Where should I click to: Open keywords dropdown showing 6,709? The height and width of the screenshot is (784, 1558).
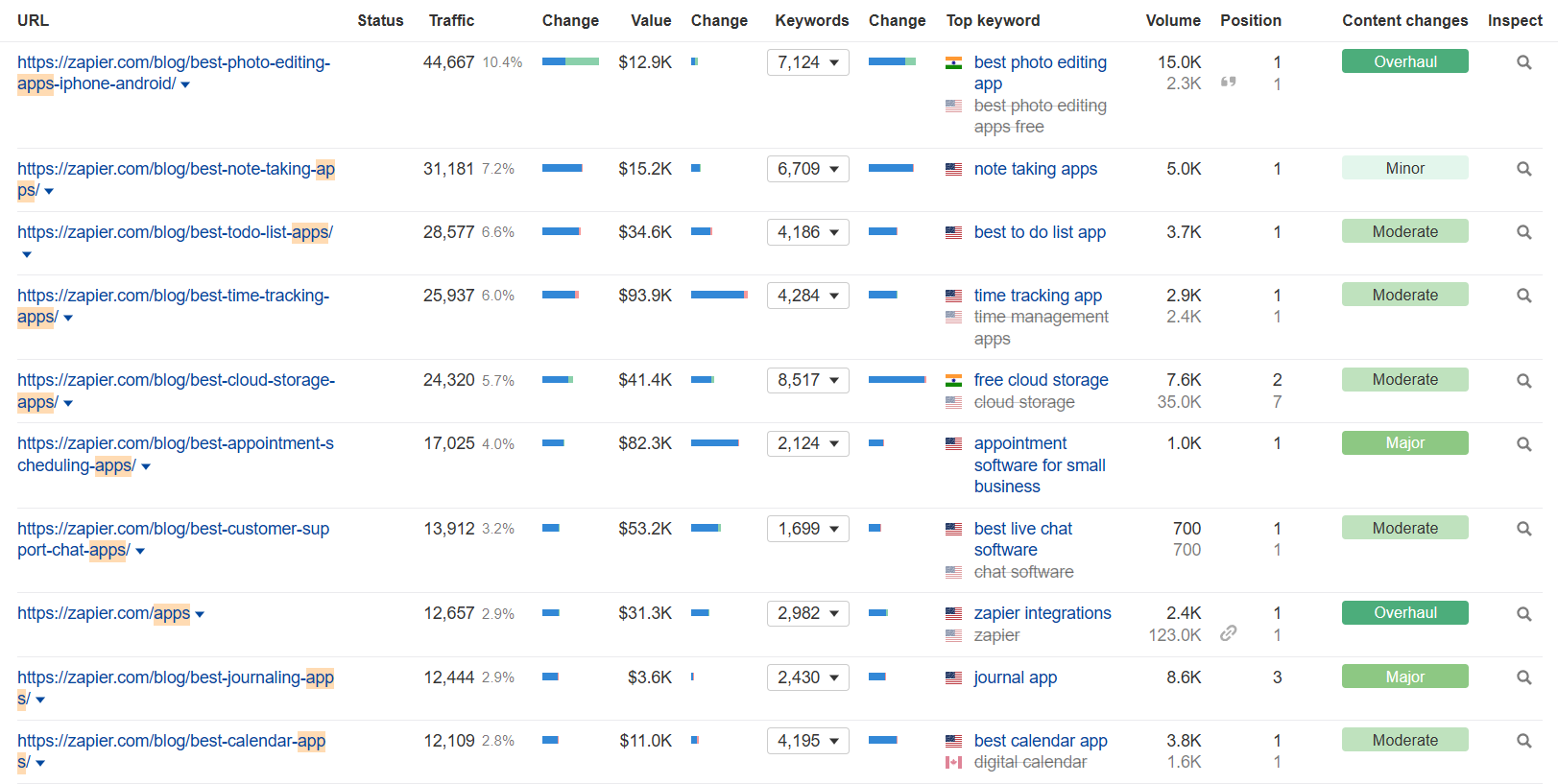click(x=808, y=169)
